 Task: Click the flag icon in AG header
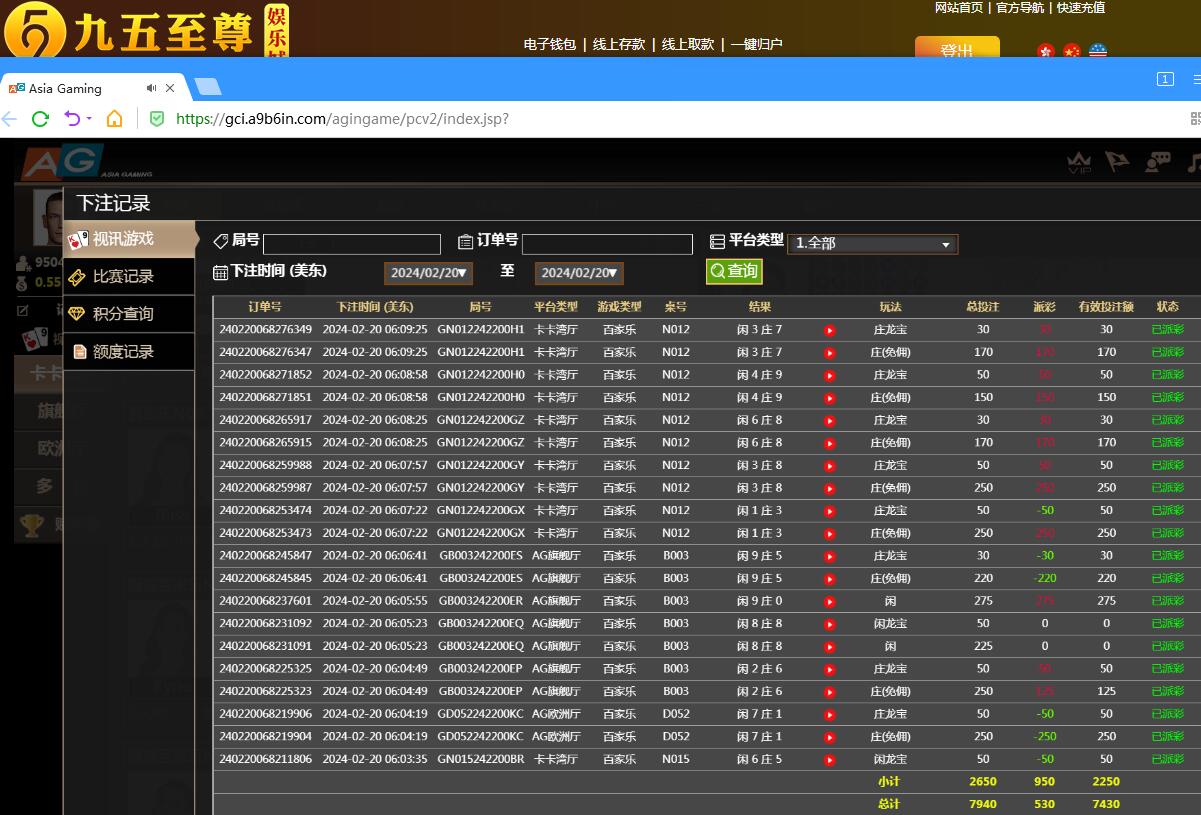click(1116, 161)
